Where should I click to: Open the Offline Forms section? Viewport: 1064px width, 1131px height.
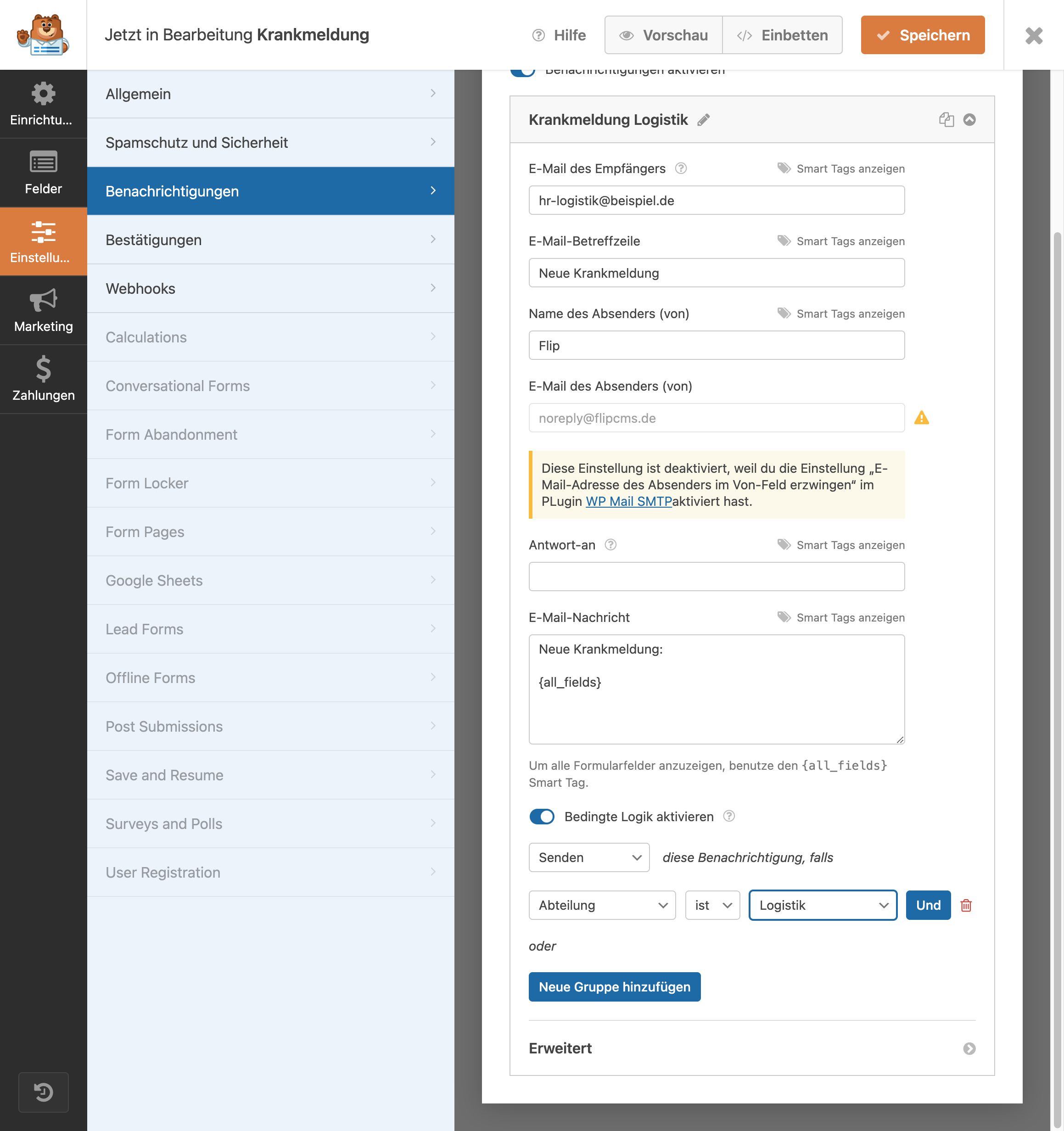(271, 677)
